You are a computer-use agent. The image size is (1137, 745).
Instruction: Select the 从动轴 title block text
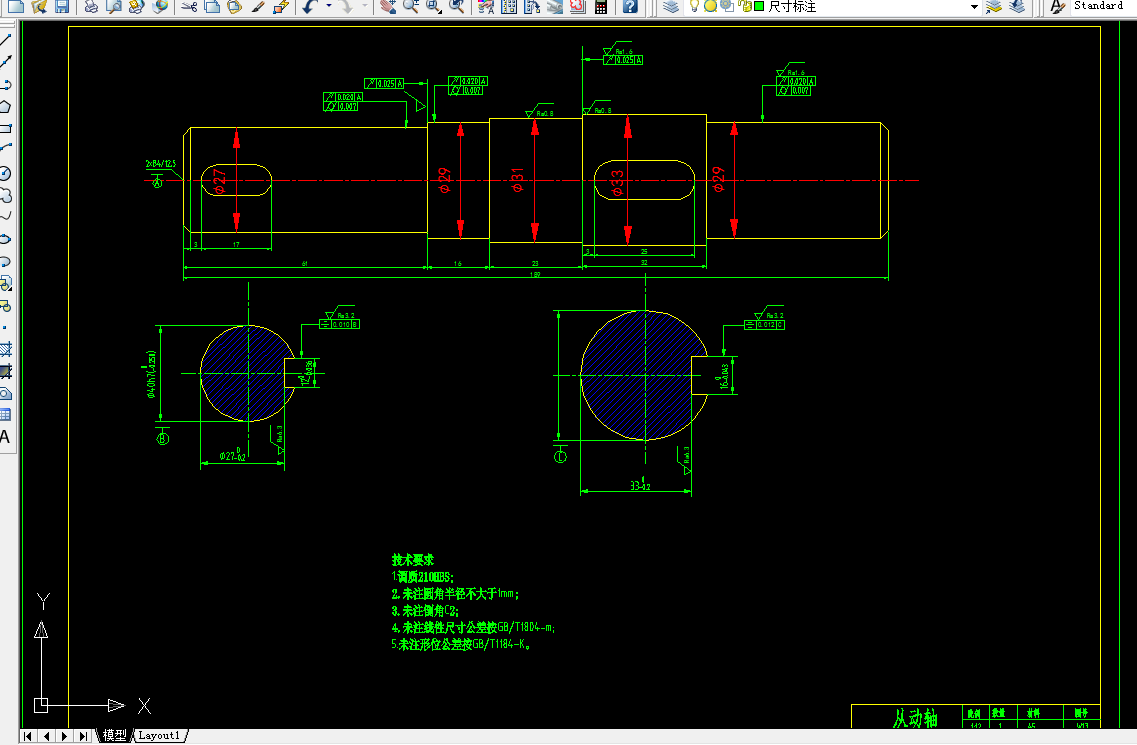915,718
